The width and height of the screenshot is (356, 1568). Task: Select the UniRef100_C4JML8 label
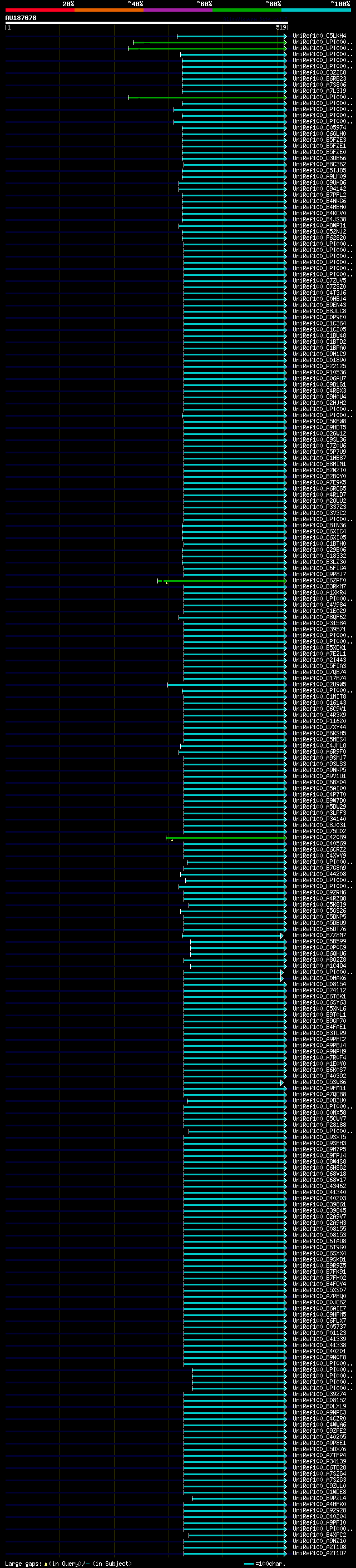[319, 746]
